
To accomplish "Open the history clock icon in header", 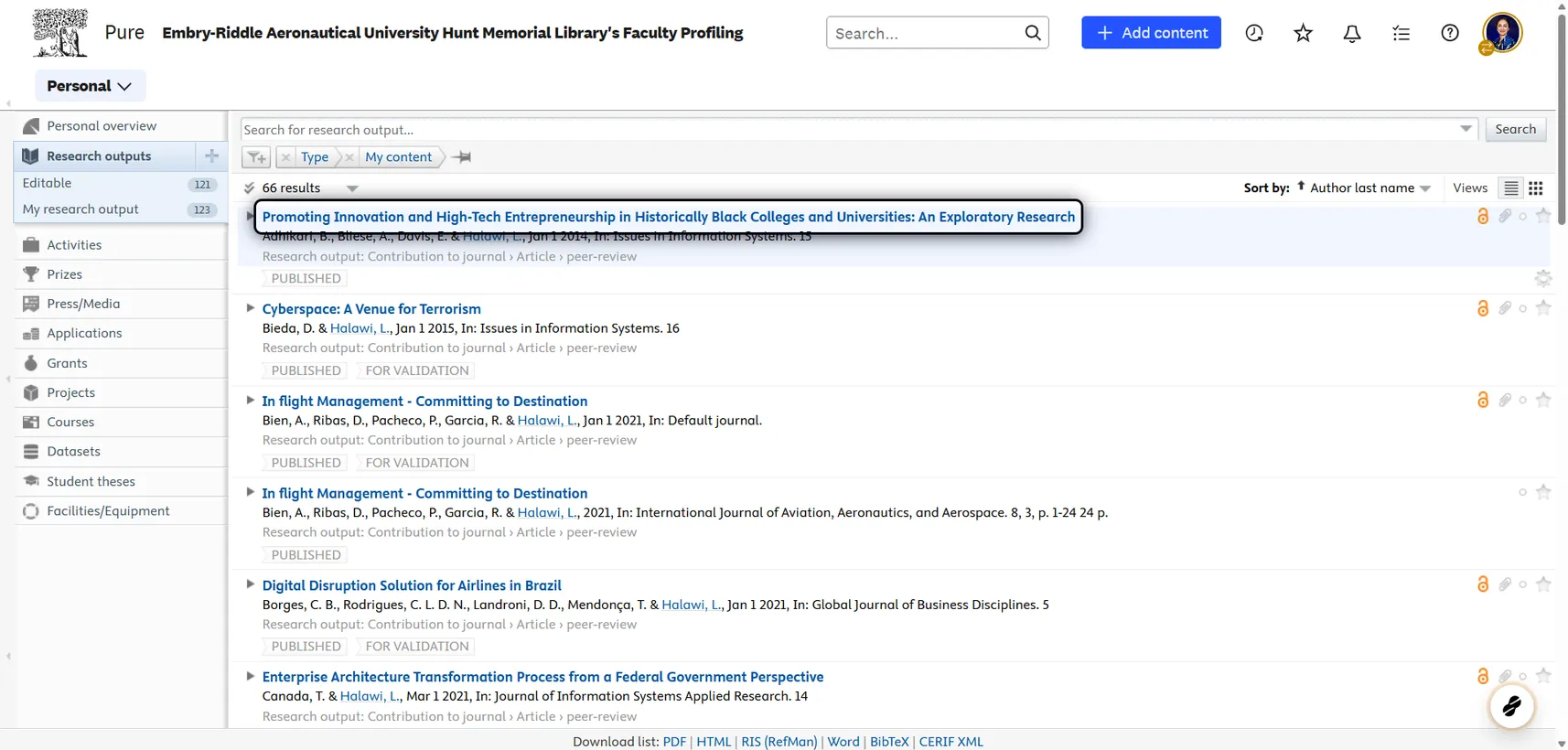I will pyautogui.click(x=1254, y=33).
